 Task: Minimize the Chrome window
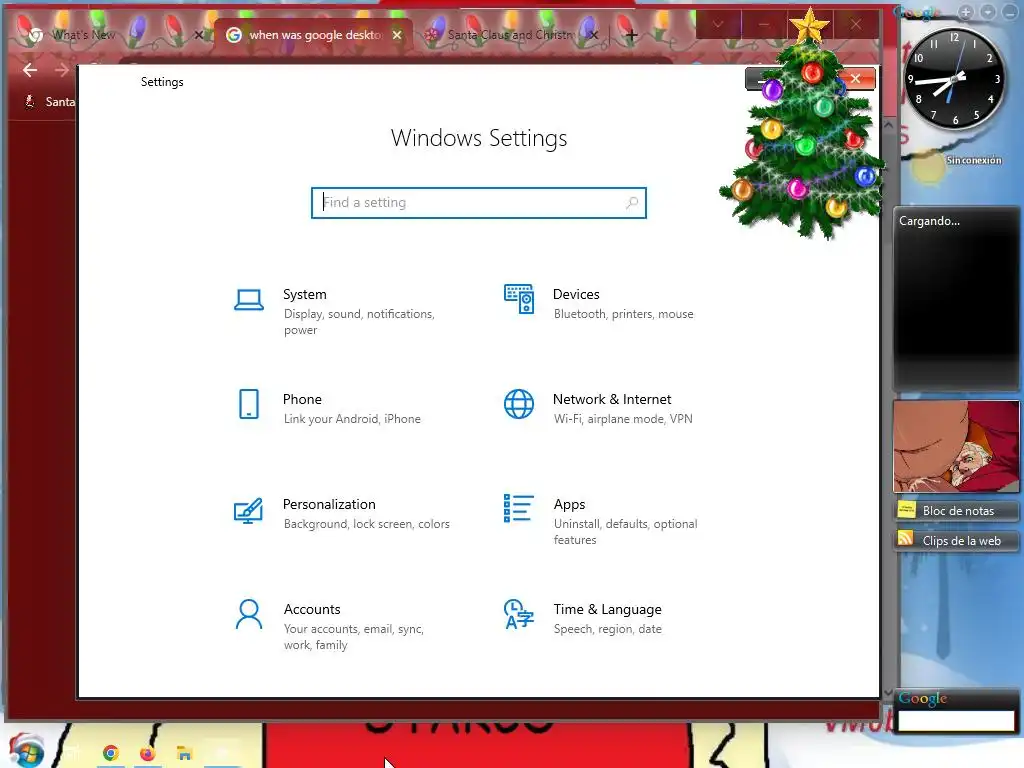pos(763,25)
